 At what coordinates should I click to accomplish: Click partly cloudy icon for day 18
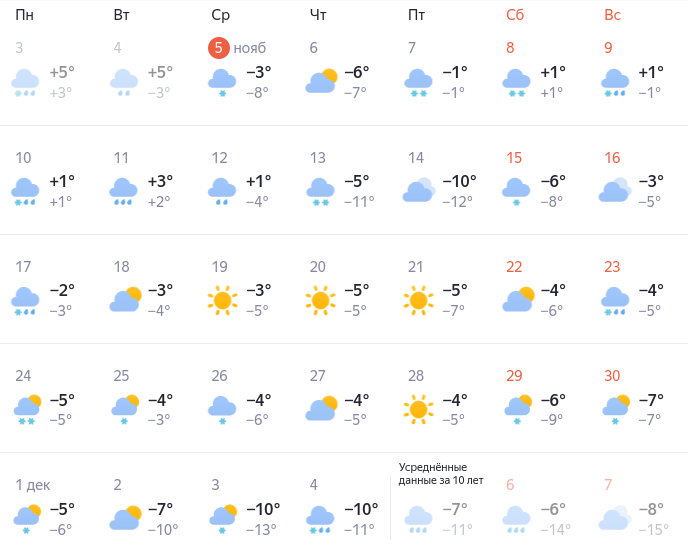124,299
